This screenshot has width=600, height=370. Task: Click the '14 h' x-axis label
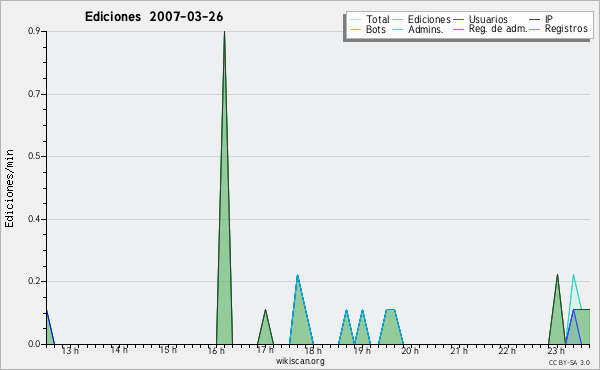[119, 350]
